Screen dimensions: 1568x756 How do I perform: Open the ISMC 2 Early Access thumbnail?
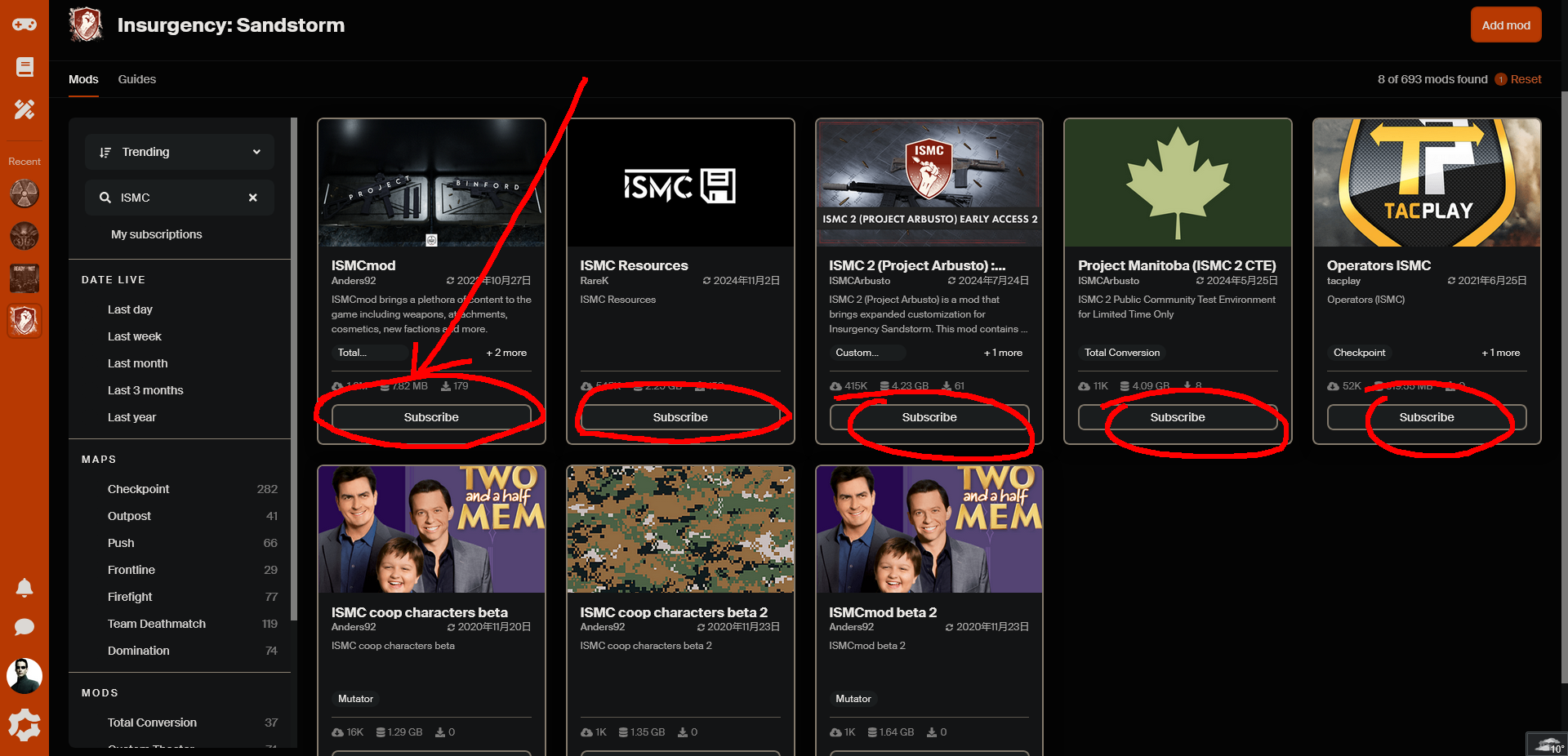click(x=929, y=183)
